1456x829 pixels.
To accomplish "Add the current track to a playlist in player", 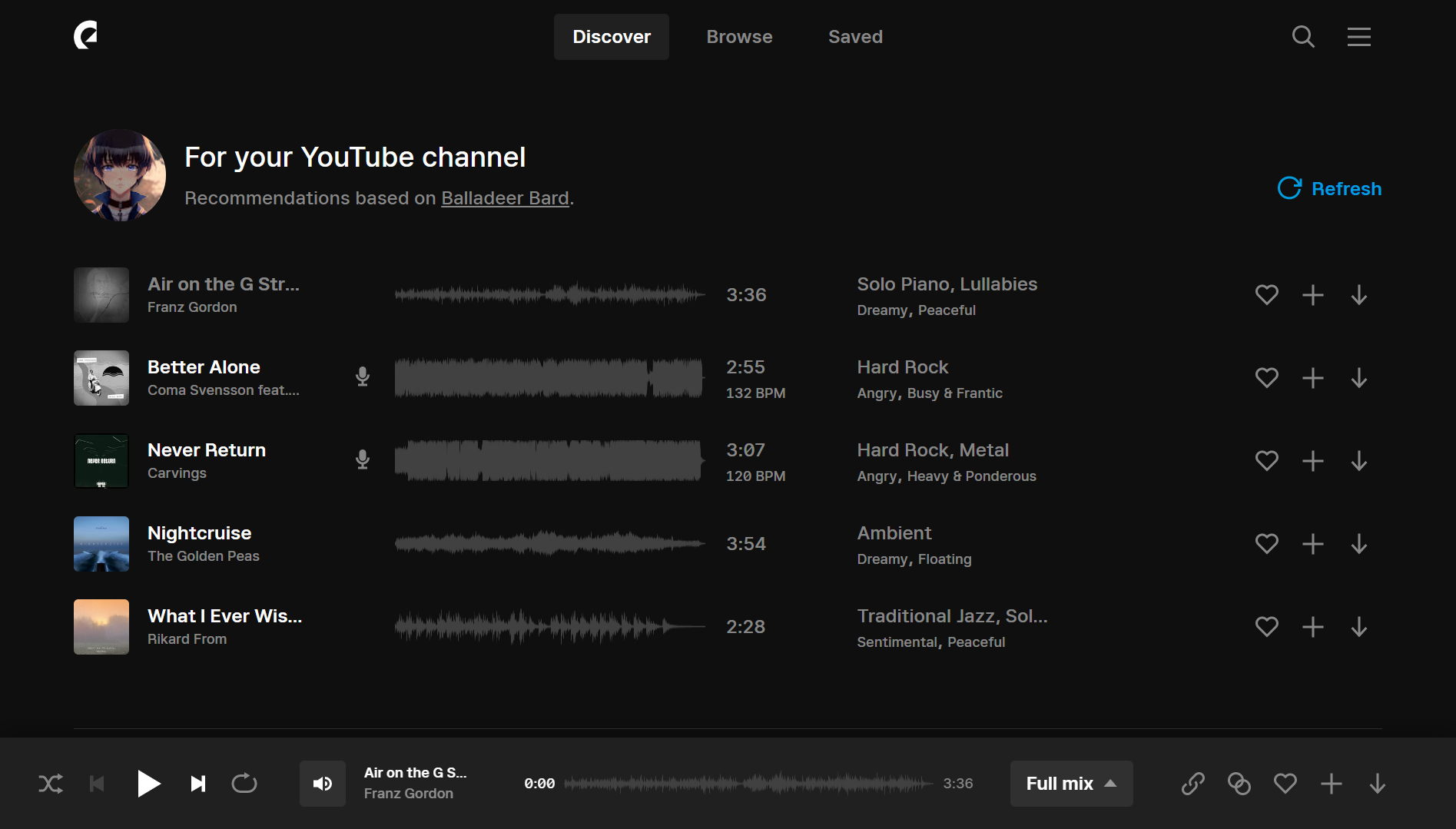I will 1332,784.
